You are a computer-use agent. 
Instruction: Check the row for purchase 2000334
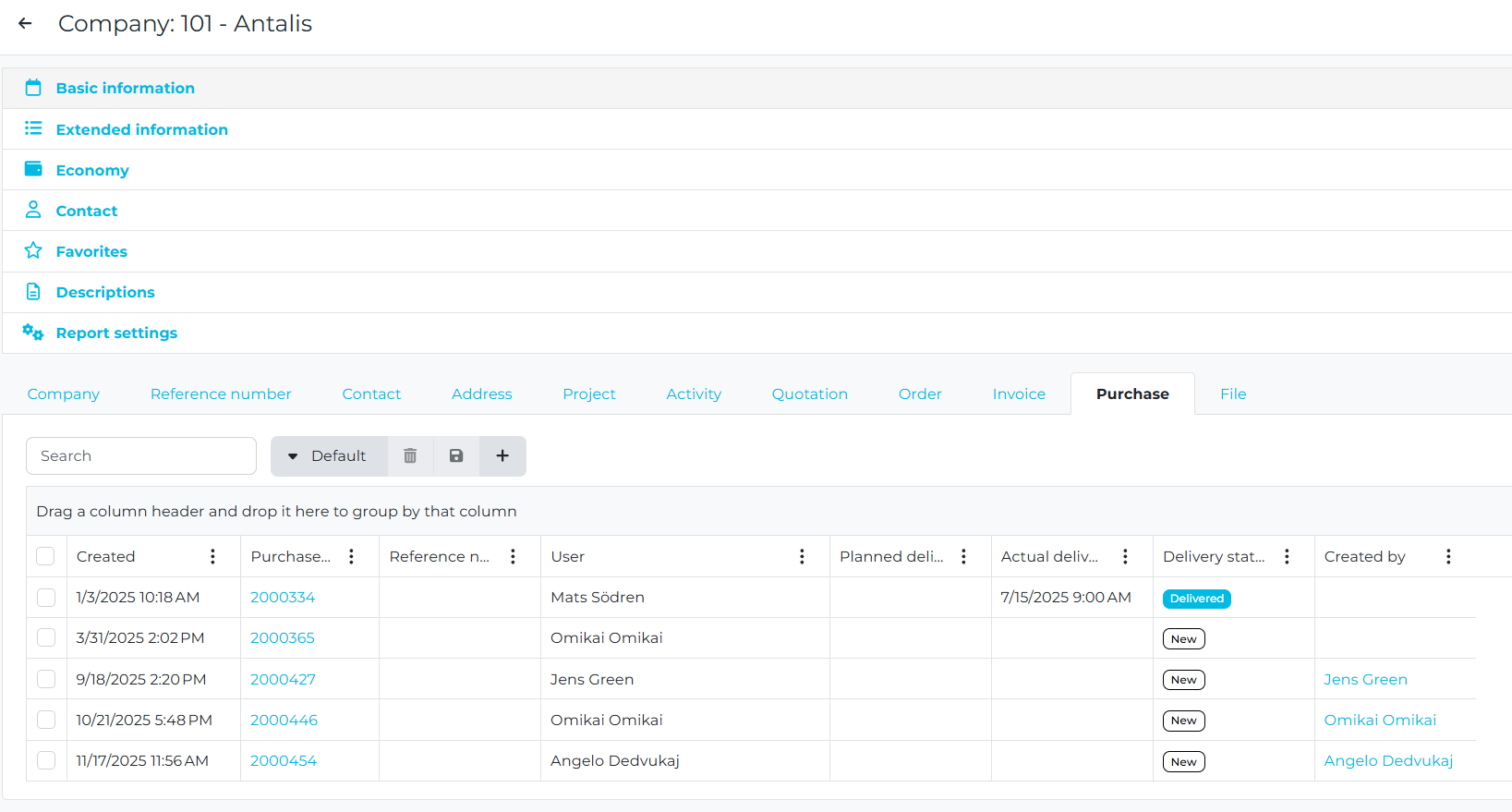click(46, 598)
